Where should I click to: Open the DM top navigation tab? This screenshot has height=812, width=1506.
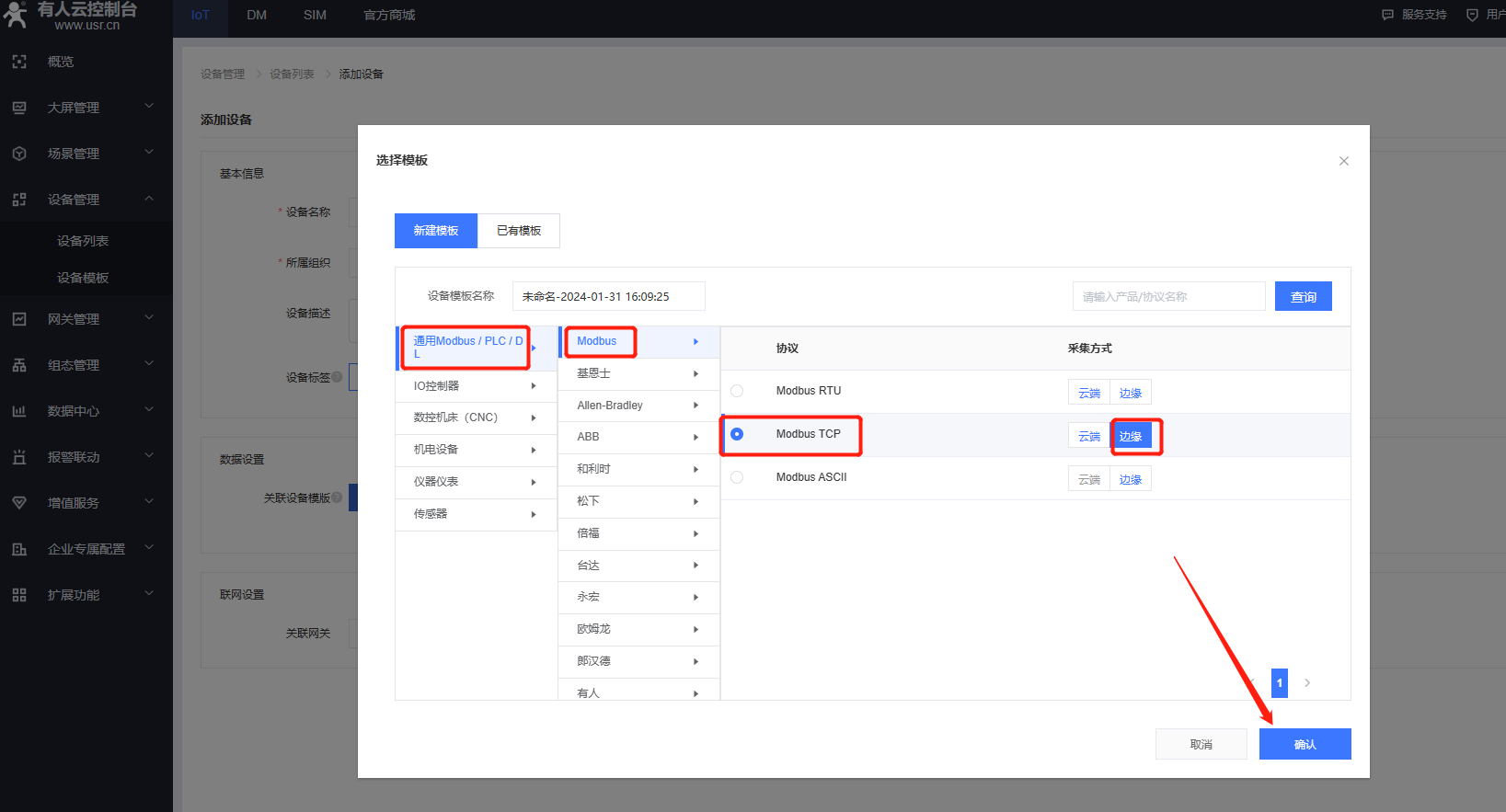pyautogui.click(x=257, y=16)
